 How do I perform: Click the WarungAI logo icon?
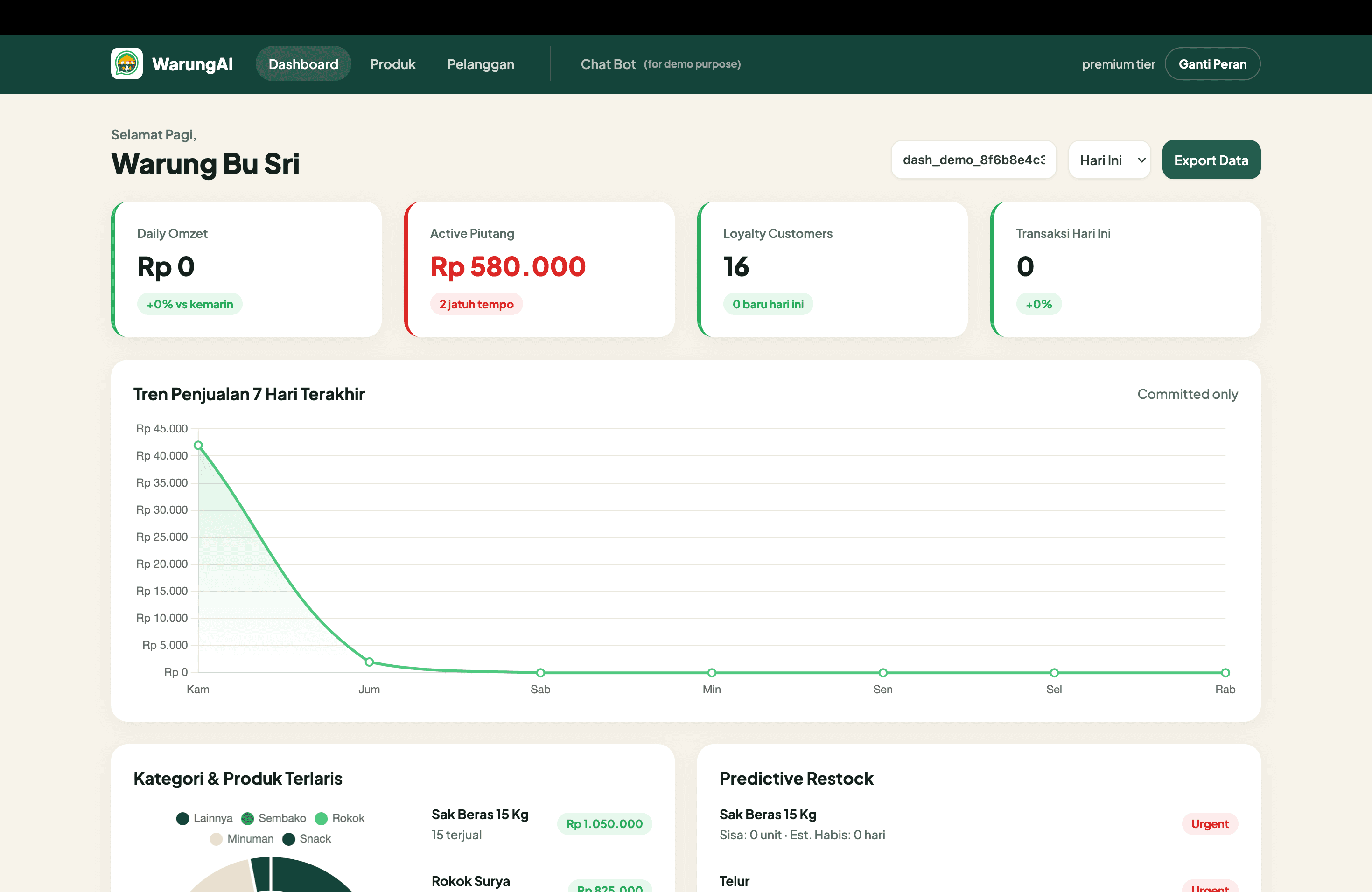click(x=127, y=63)
